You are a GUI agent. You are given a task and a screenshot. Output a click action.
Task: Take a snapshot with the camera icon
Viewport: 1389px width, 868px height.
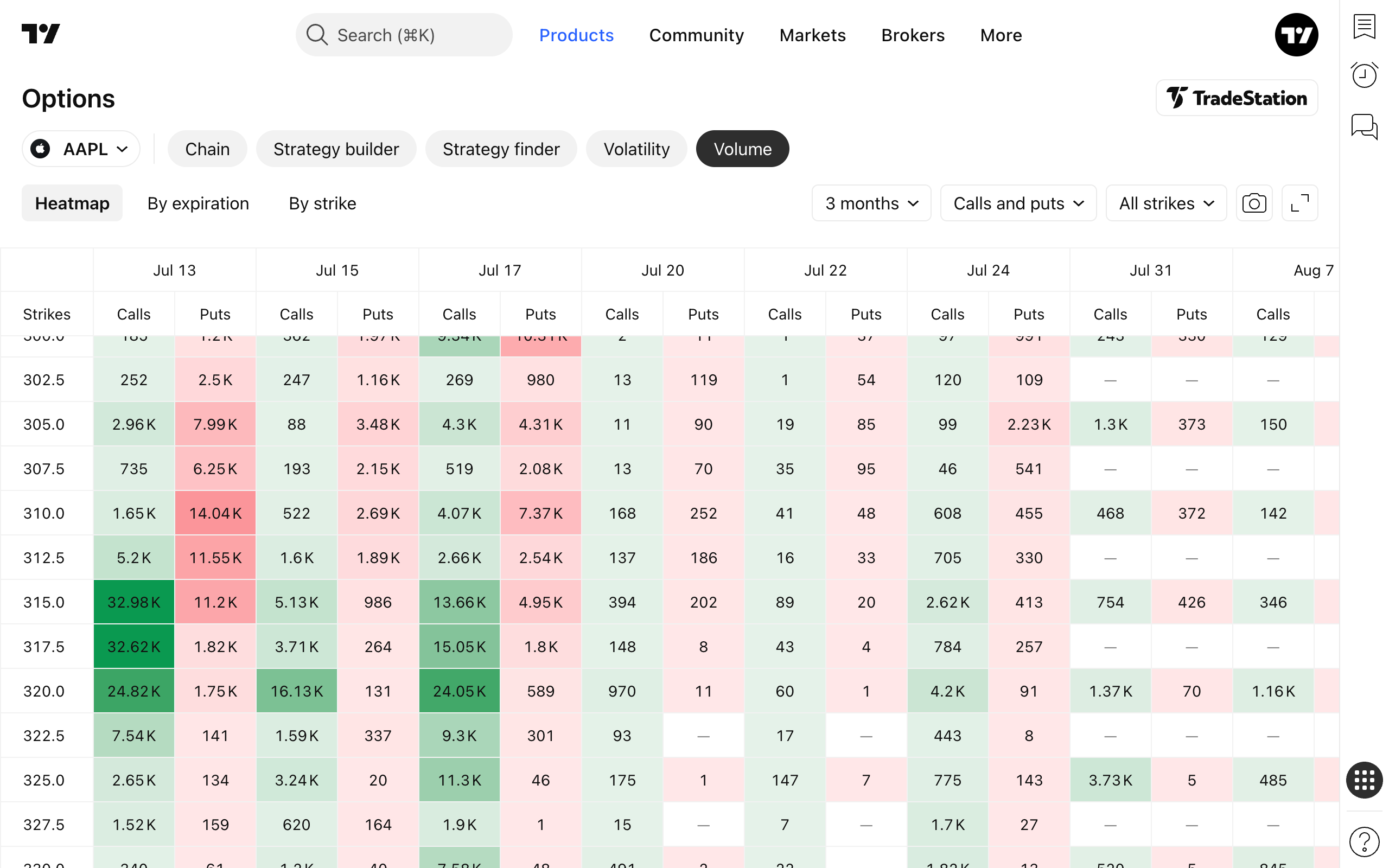click(x=1253, y=203)
